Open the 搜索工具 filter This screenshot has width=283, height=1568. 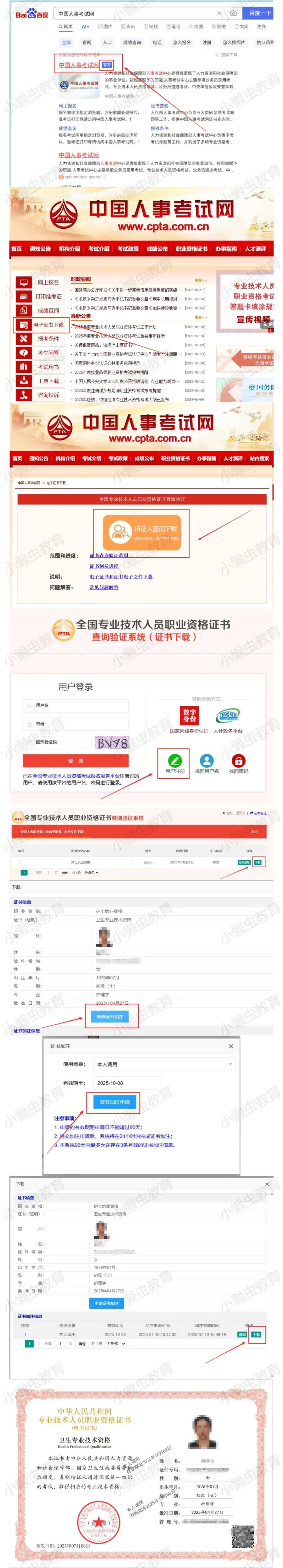(226, 55)
